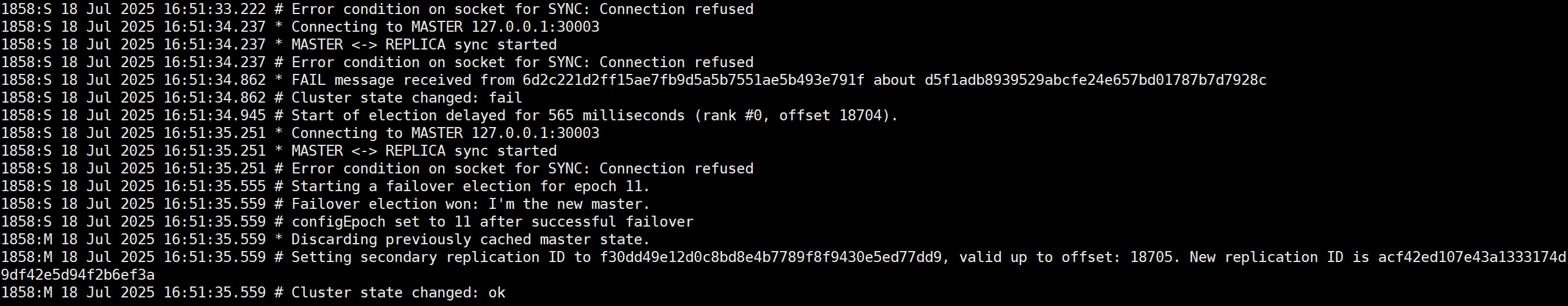This screenshot has width=1568, height=306.
Task: Click the last 'Error condition on socket' line at 16:51:35.251
Action: click(x=377, y=169)
